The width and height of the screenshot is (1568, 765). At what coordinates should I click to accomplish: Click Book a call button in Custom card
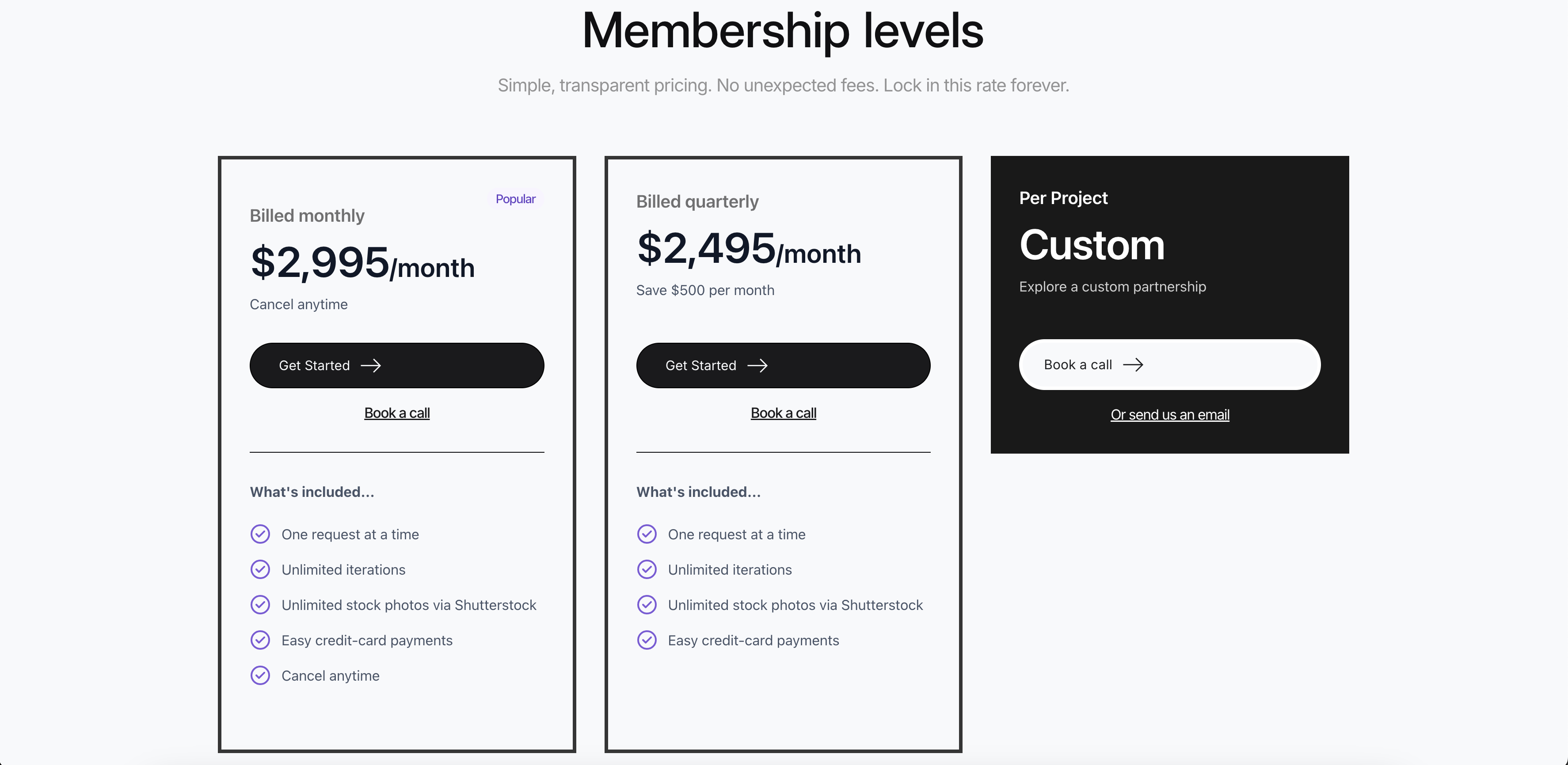pyautogui.click(x=1169, y=365)
